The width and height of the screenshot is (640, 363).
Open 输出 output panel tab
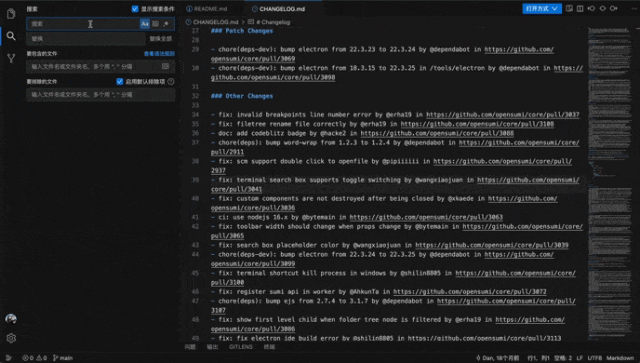pos(212,347)
